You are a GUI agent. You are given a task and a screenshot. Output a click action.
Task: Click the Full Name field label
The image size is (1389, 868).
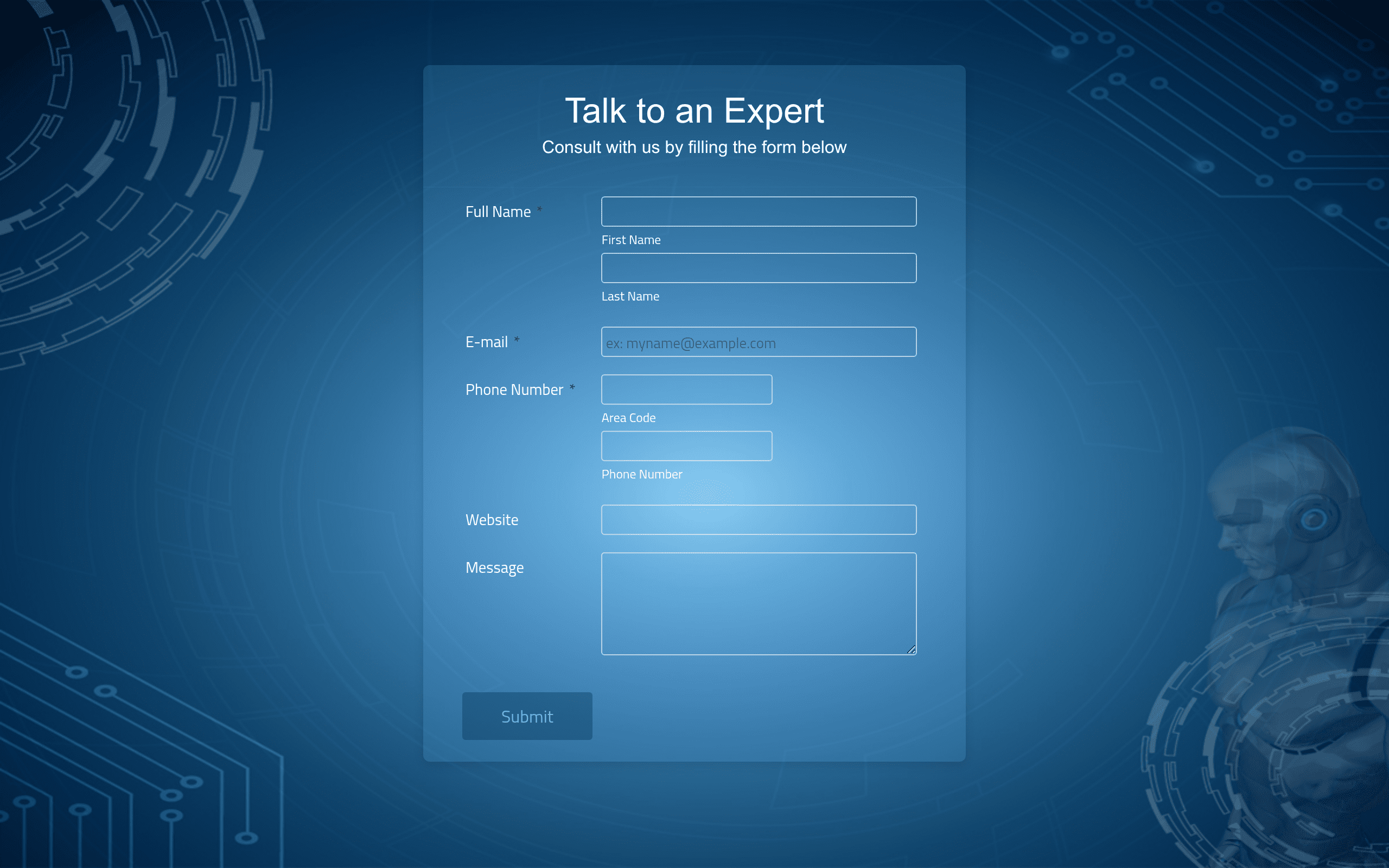[498, 212]
